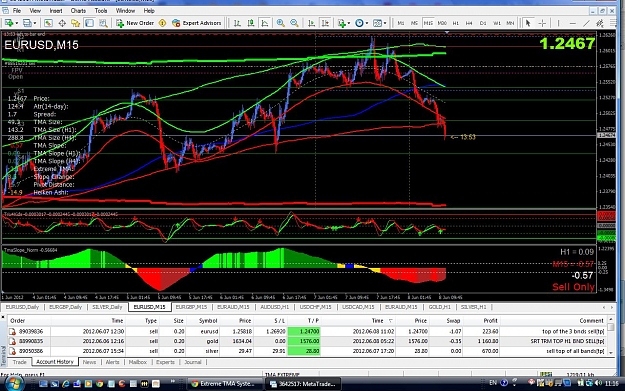Switch to candlestick chart icon
Viewport: 625px width, 391px height.
[251, 23]
